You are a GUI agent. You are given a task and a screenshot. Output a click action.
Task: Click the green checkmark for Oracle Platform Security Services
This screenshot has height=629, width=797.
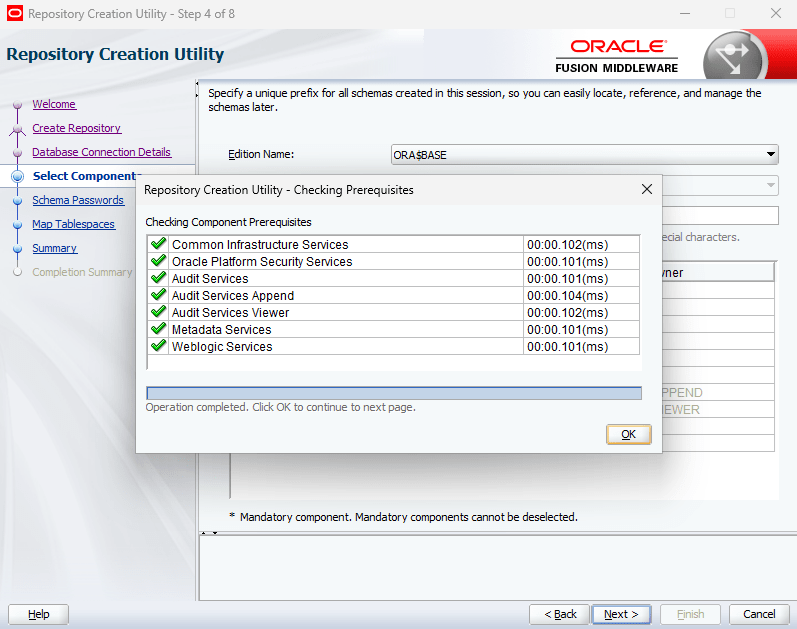[159, 261]
